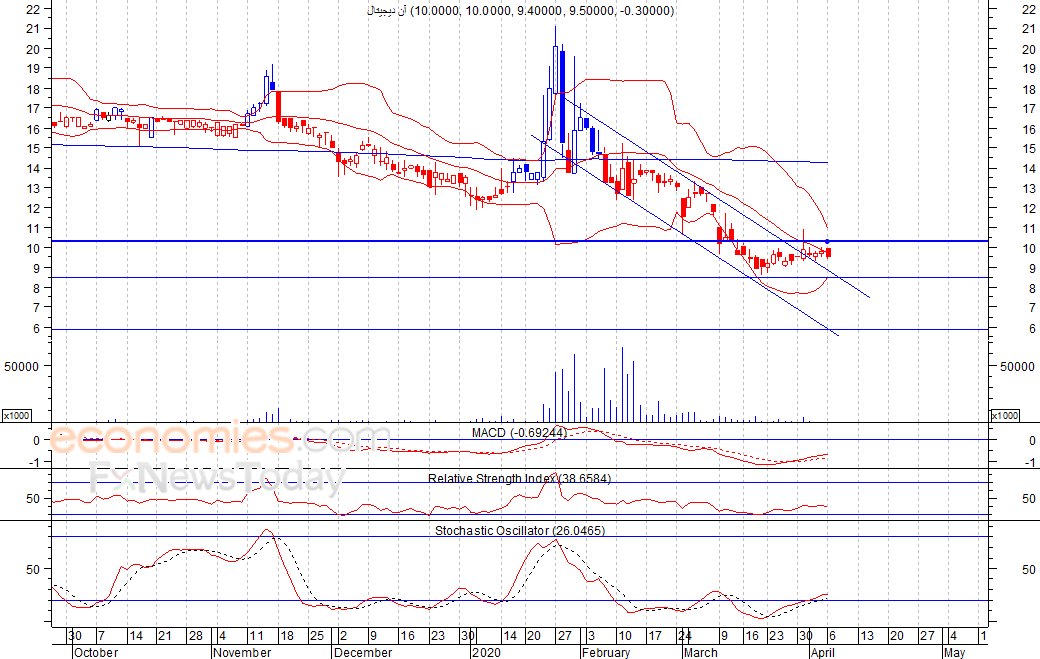Image resolution: width=1040 pixels, height=659 pixels.
Task: Click the blue endpoint dot on the resistance line
Action: (827, 242)
